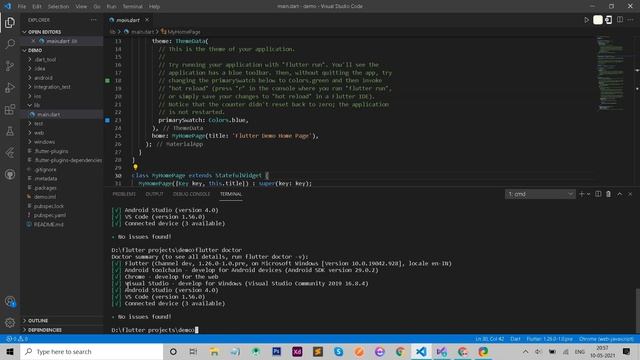Open editor More Actions ellipsis
Screen dimensions: 640x360
631,20
